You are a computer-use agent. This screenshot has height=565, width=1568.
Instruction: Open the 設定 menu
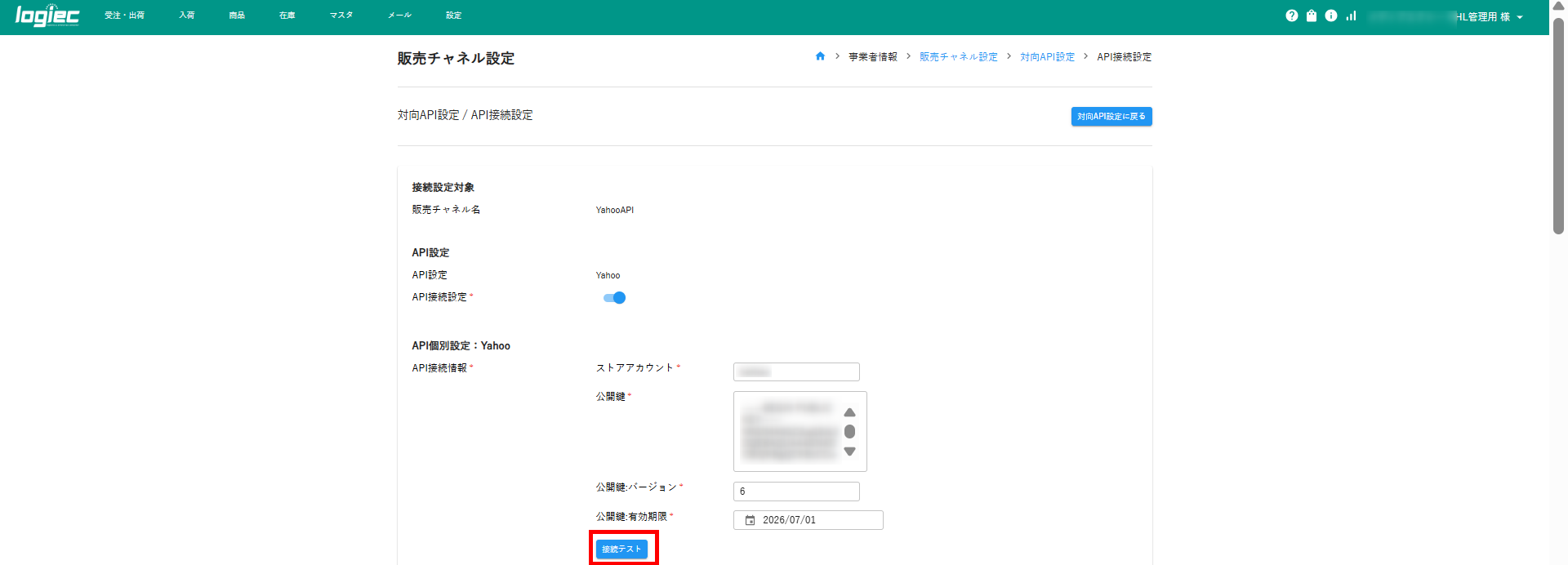coord(453,16)
